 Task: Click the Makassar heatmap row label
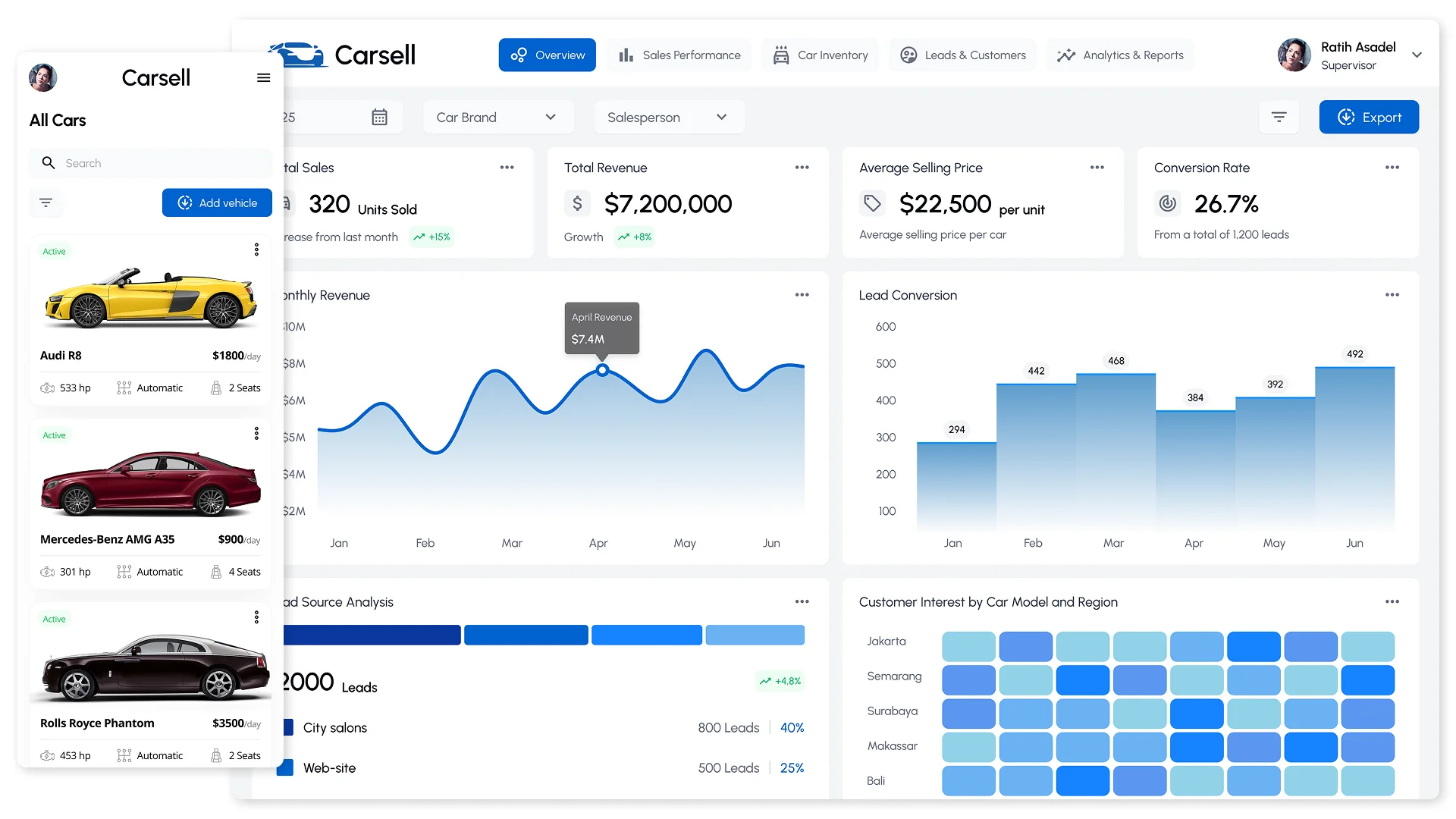[x=893, y=745]
